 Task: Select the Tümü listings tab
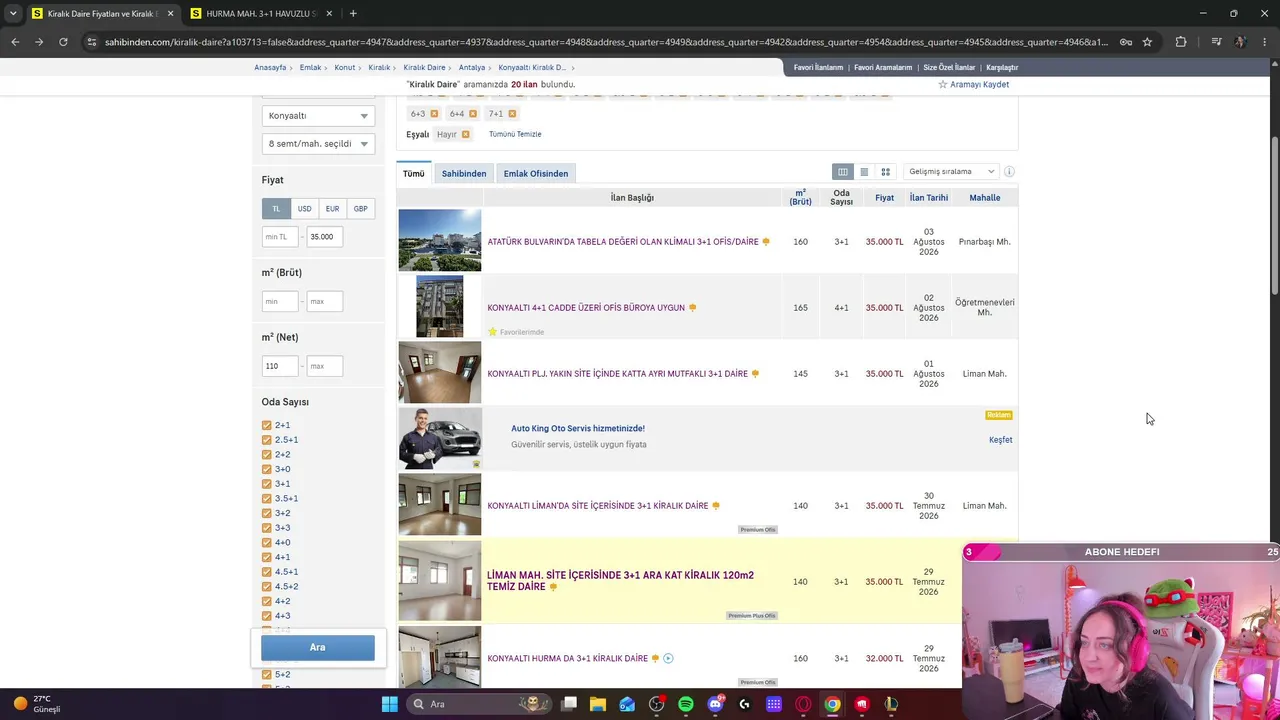pyautogui.click(x=413, y=174)
